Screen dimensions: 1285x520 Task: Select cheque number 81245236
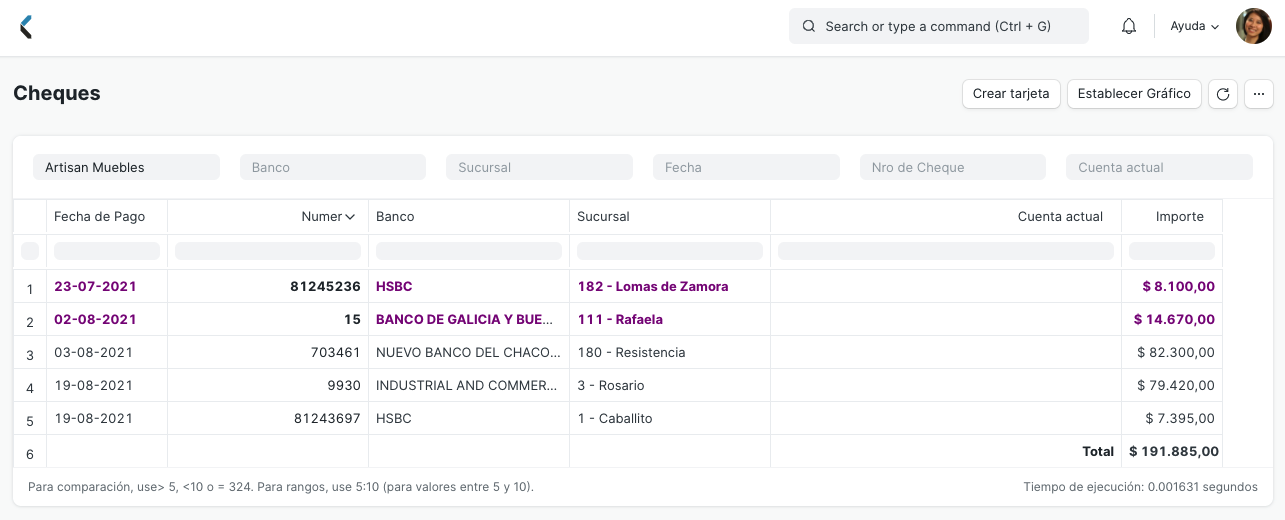268,287
